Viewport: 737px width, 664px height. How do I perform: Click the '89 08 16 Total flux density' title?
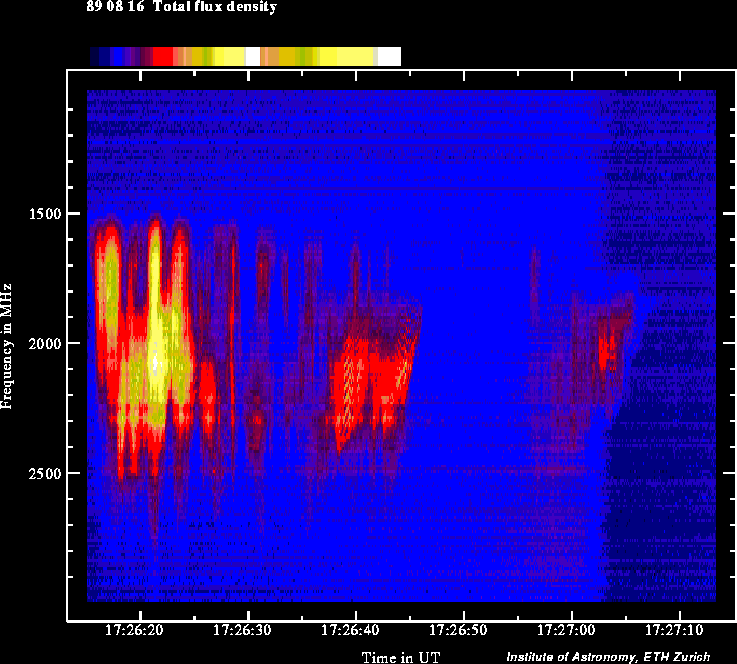(x=181, y=7)
